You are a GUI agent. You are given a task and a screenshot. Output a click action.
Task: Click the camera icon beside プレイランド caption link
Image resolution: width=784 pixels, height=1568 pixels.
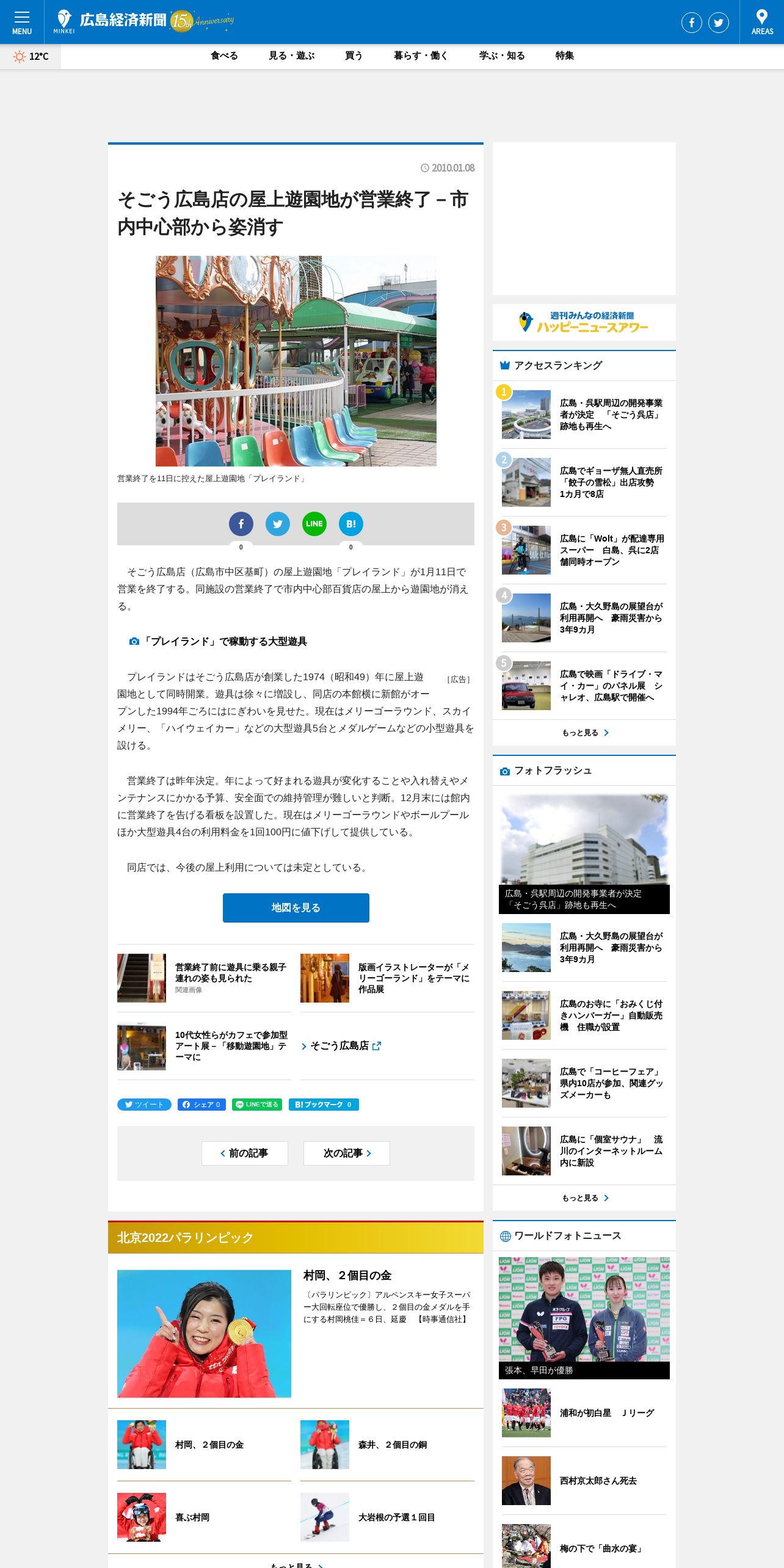coord(134,642)
